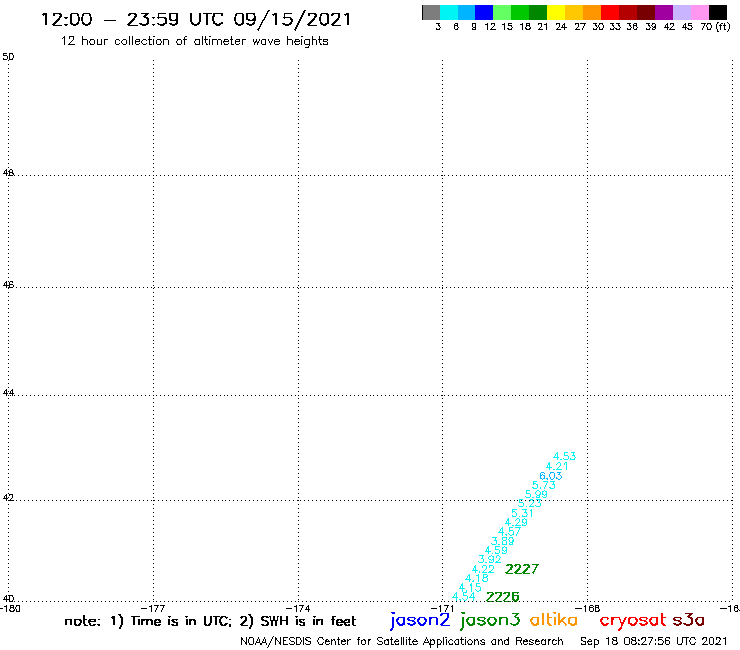Image resolution: width=740 pixels, height=650 pixels.
Task: Click the -171 longitude axis label
Action: point(442,609)
